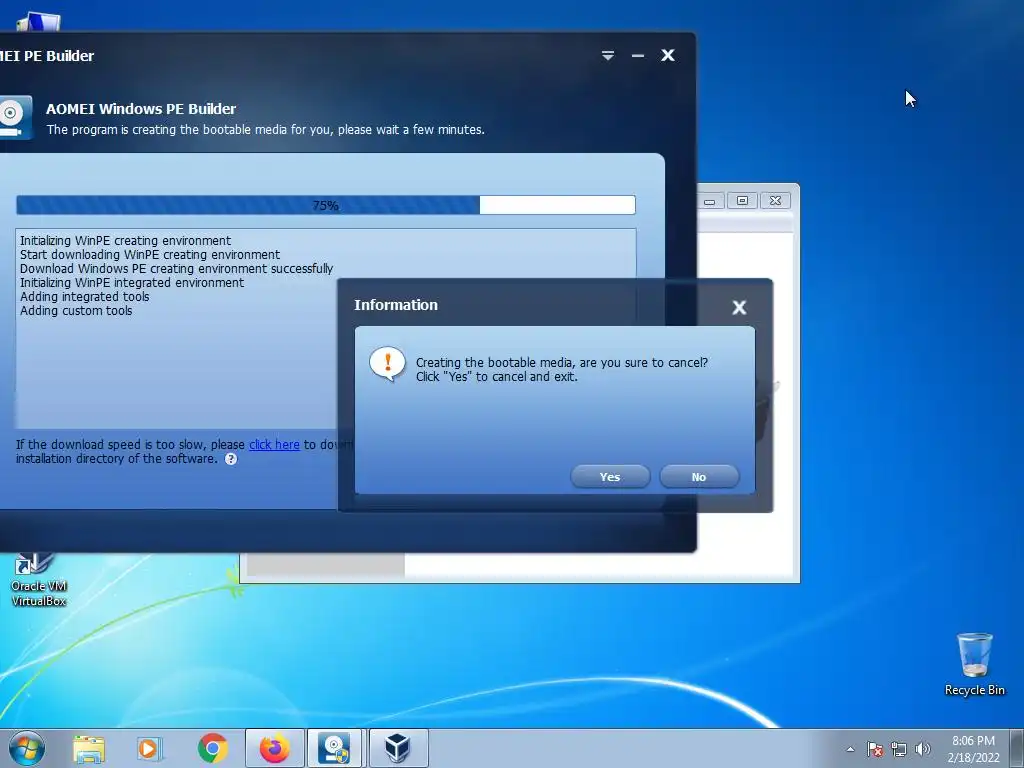Switch to AOMEI PE Builder taskbar button
This screenshot has width=1024, height=768.
334,748
